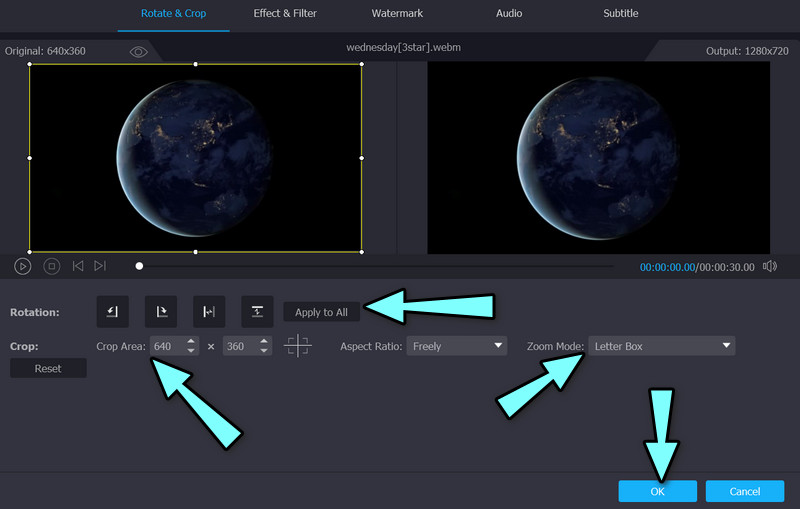Flip video horizontally
This screenshot has width=800, height=509.
click(209, 312)
